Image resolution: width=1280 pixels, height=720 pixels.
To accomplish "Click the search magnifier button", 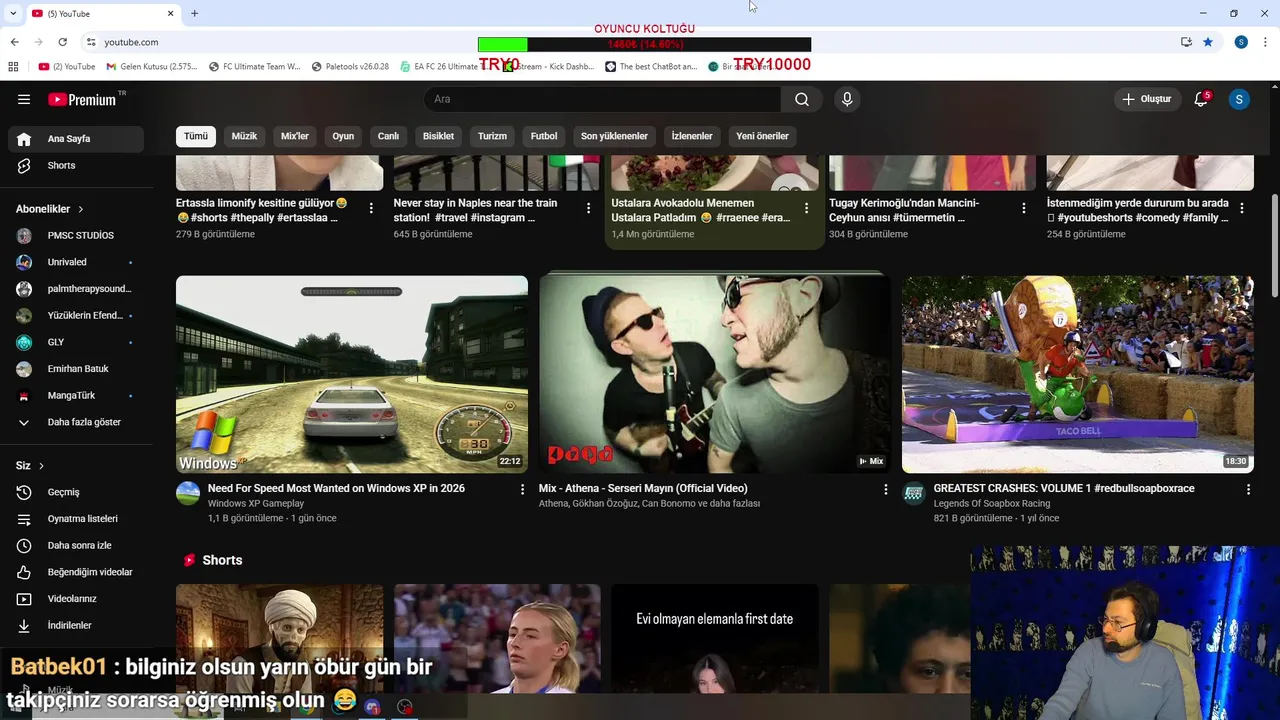I will pos(802,99).
